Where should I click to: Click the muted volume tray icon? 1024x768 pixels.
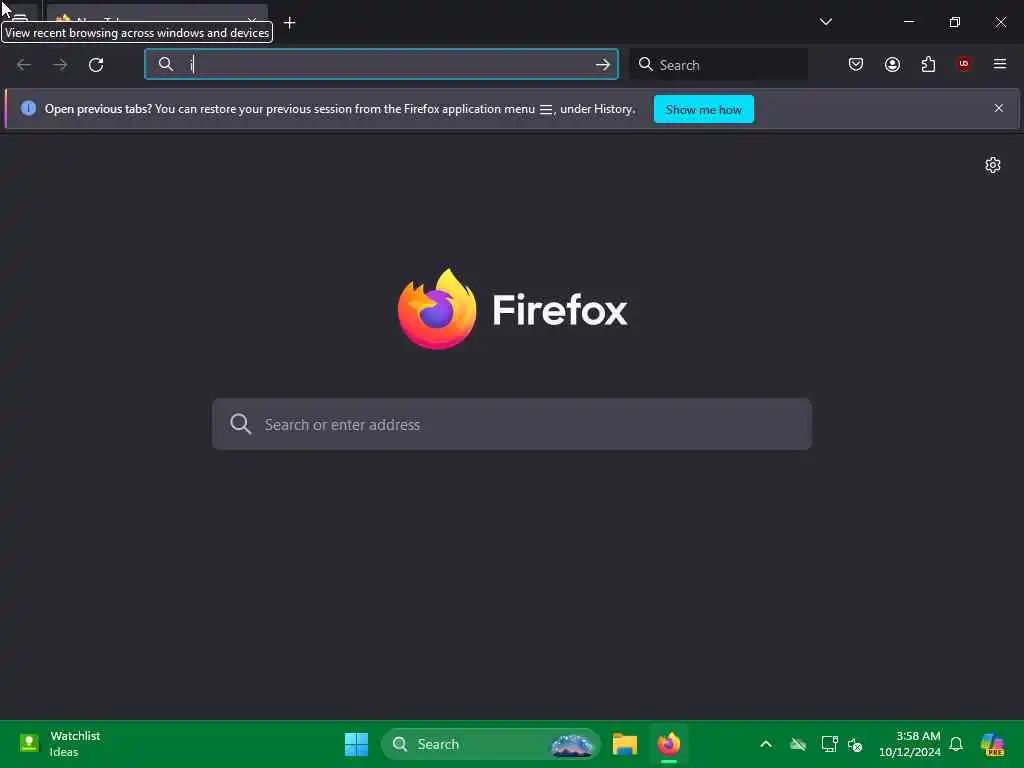pyautogui.click(x=855, y=744)
